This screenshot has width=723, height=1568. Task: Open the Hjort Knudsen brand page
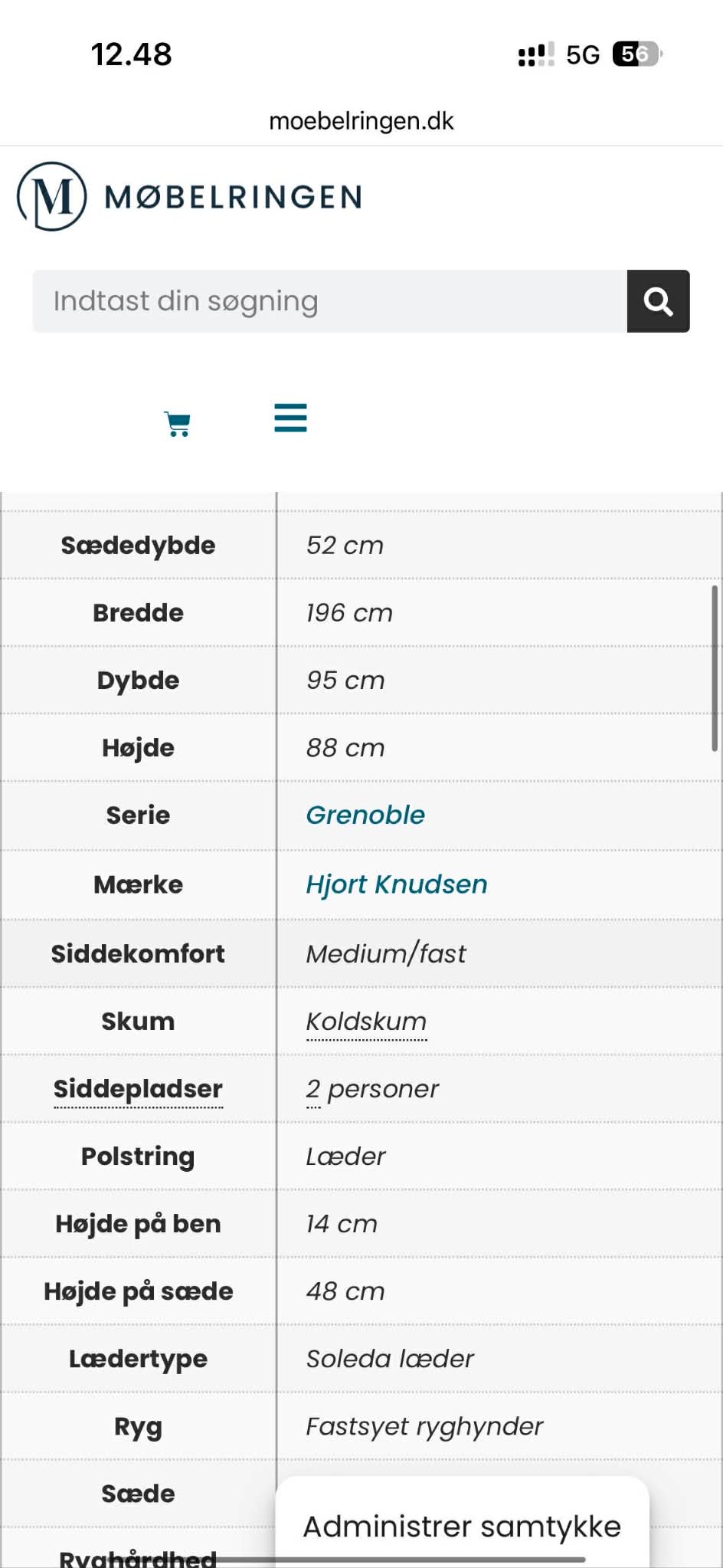tap(395, 884)
